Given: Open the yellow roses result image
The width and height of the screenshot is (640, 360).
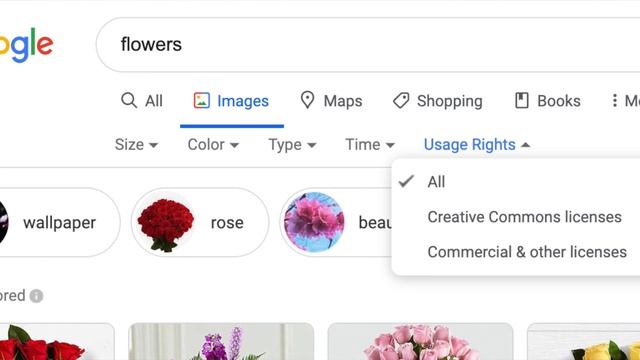Looking at the screenshot, I should tap(583, 342).
